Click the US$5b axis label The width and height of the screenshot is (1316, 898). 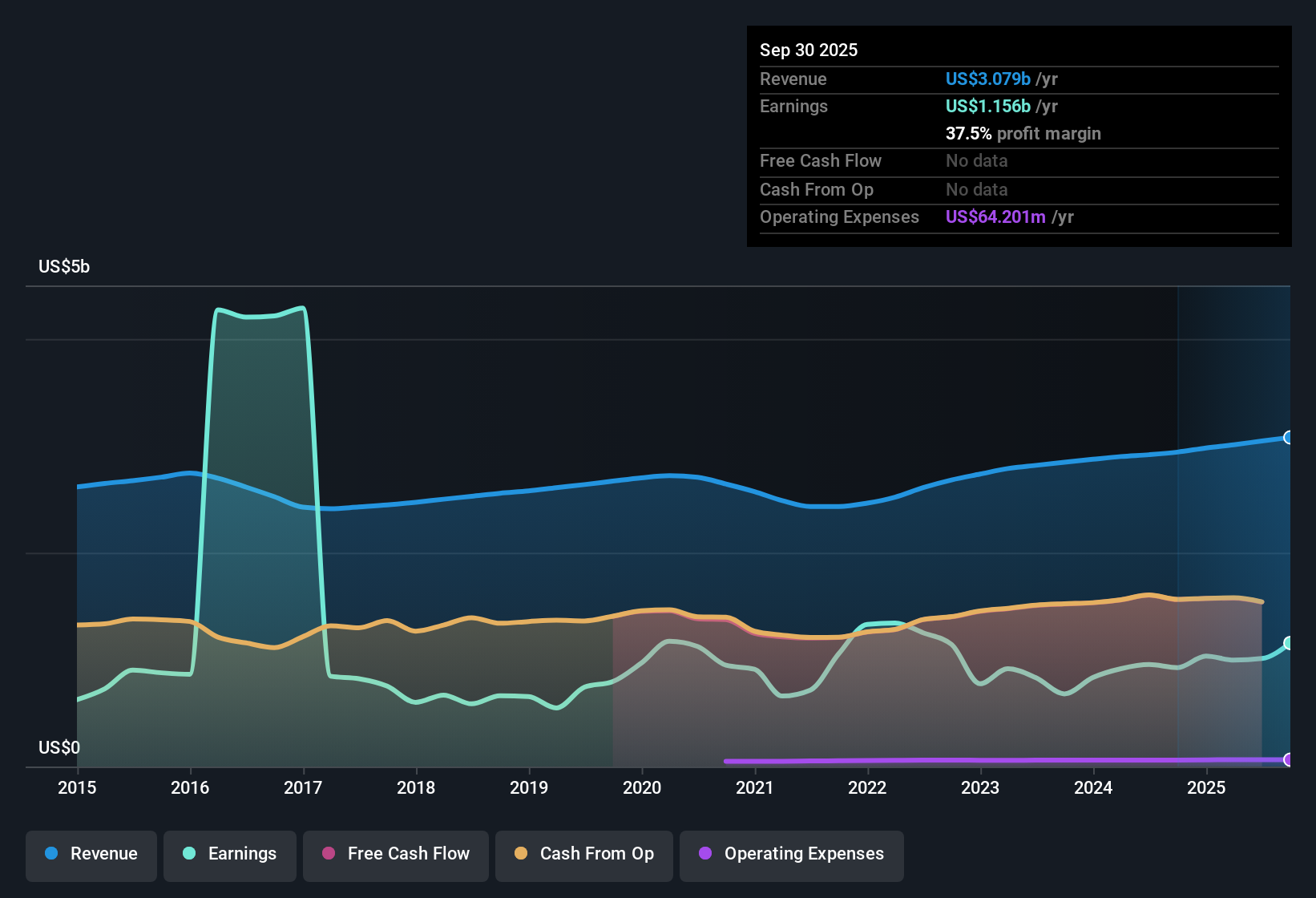pyautogui.click(x=63, y=266)
